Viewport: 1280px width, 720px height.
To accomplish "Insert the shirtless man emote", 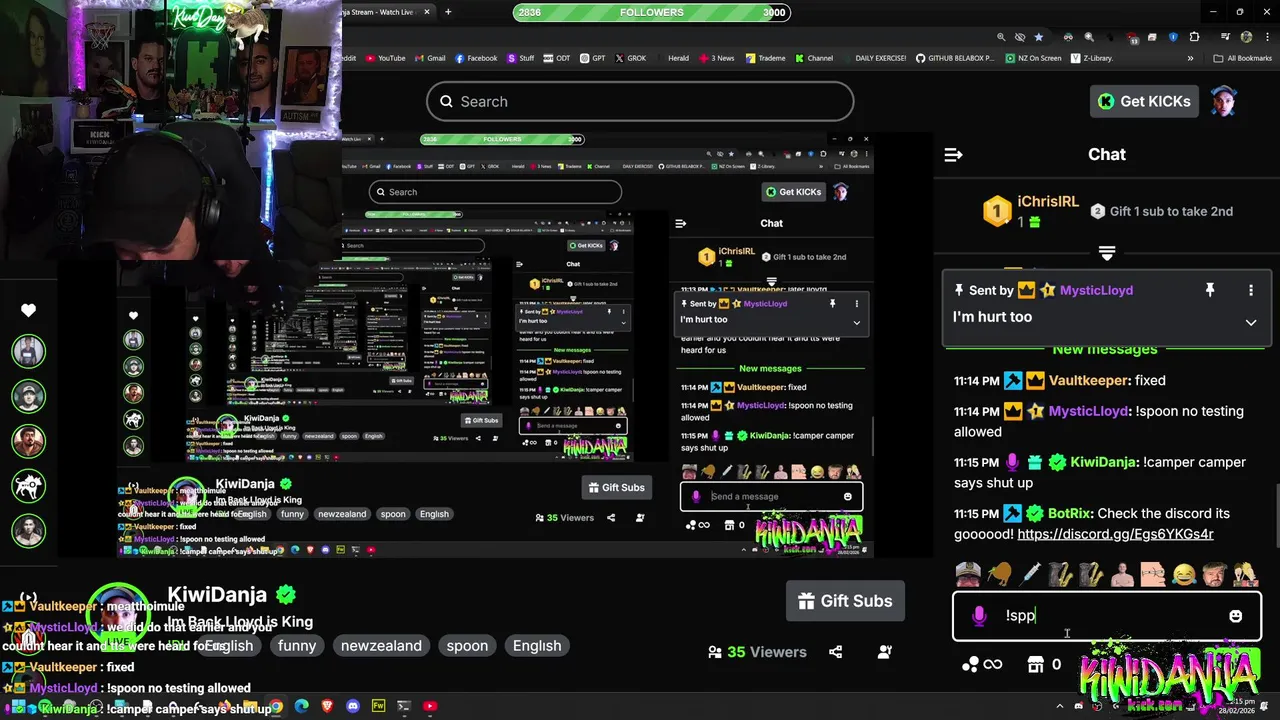I will point(1123,574).
